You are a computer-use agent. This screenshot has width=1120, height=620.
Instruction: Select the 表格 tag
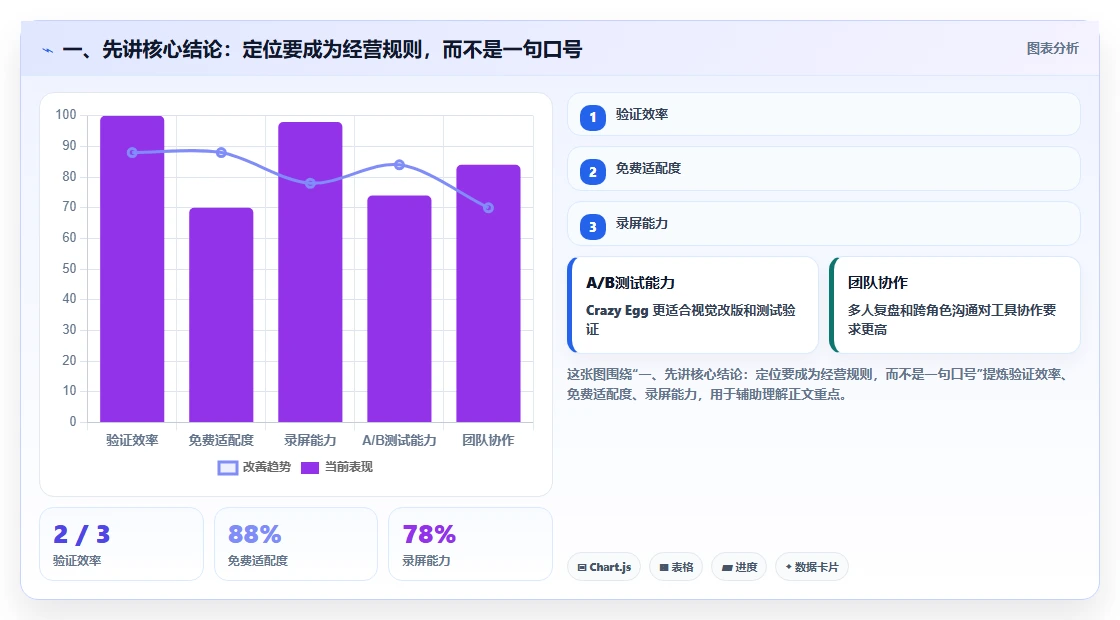pyautogui.click(x=676, y=567)
